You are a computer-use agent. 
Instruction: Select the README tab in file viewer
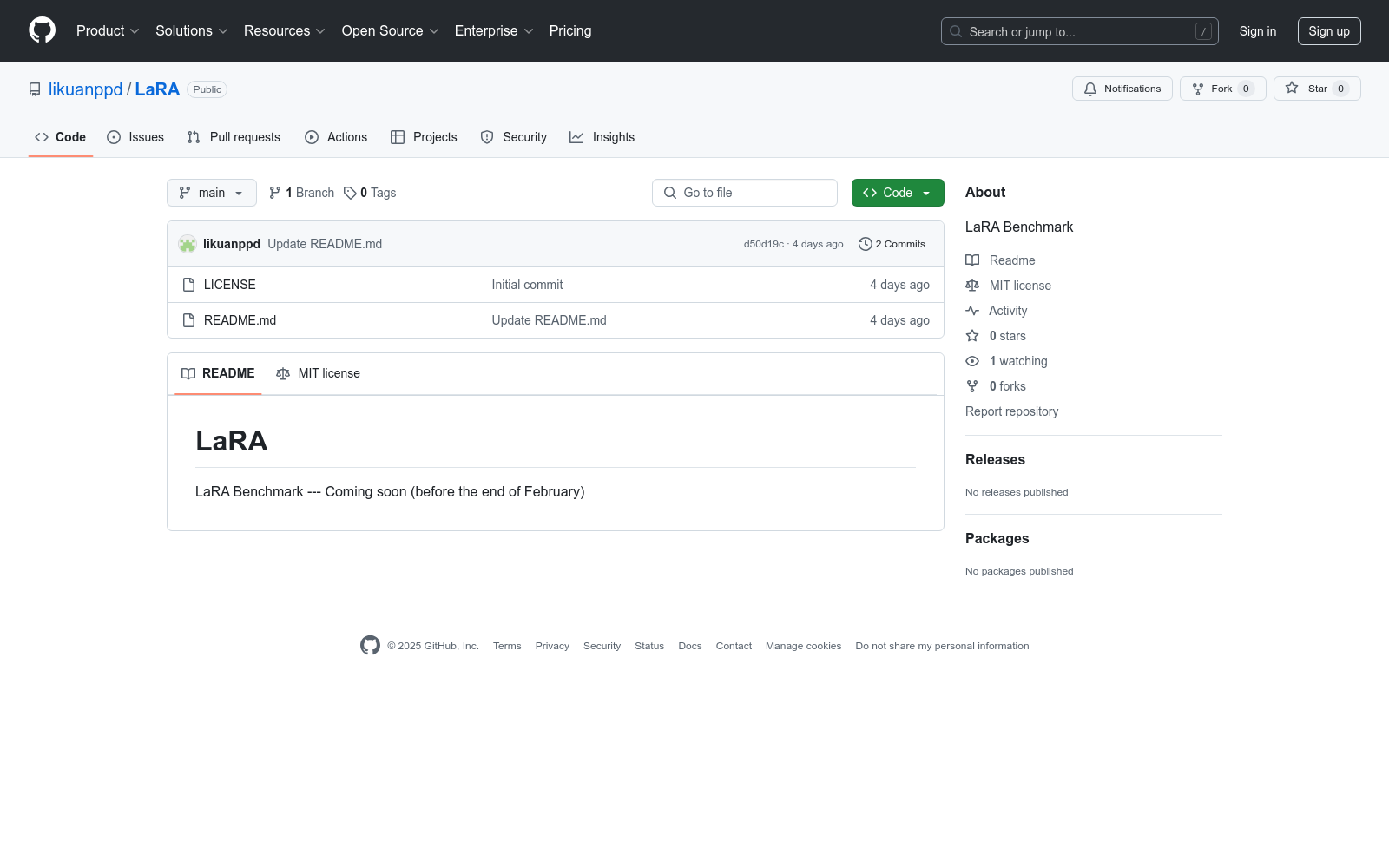pyautogui.click(x=218, y=373)
